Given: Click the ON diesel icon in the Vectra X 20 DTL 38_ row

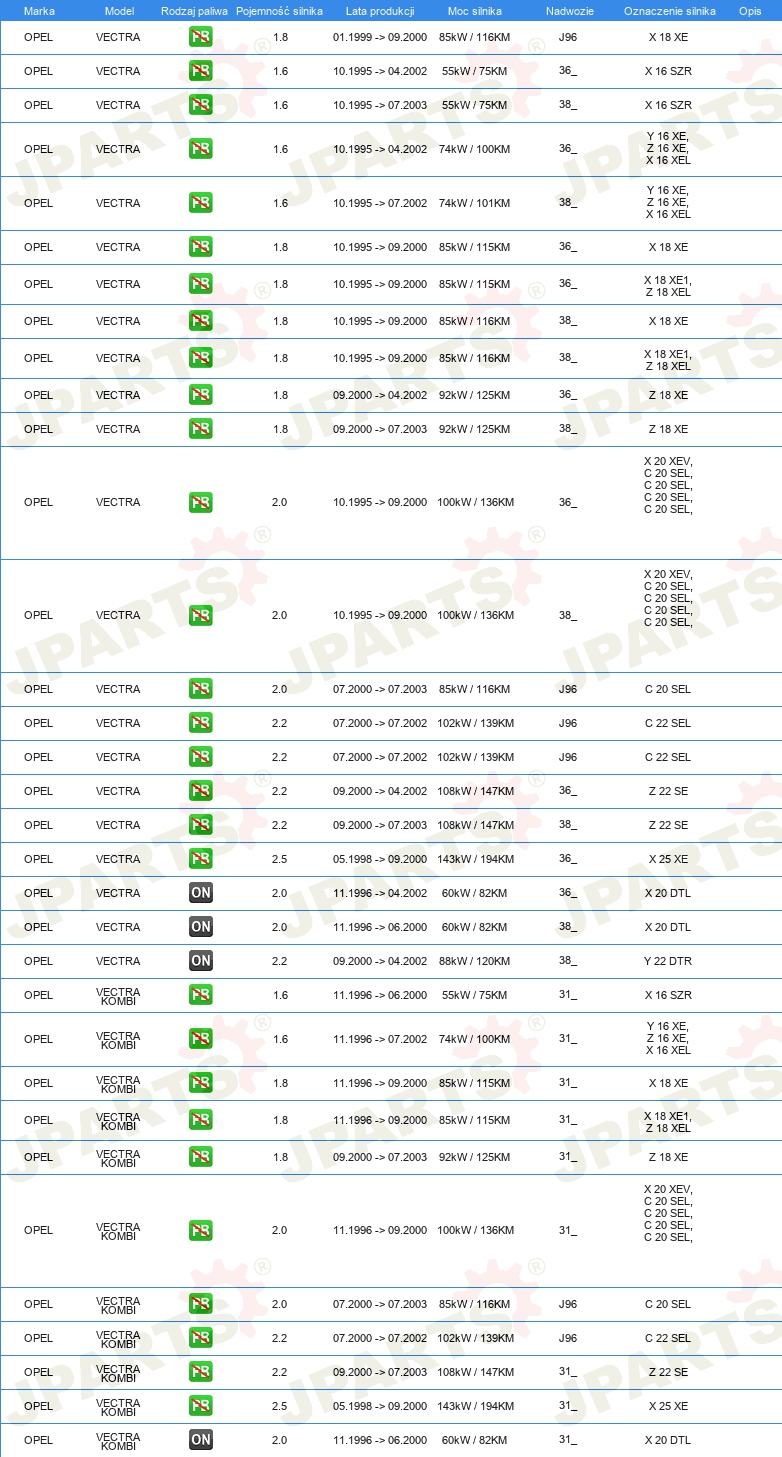Looking at the screenshot, I should pos(201,927).
